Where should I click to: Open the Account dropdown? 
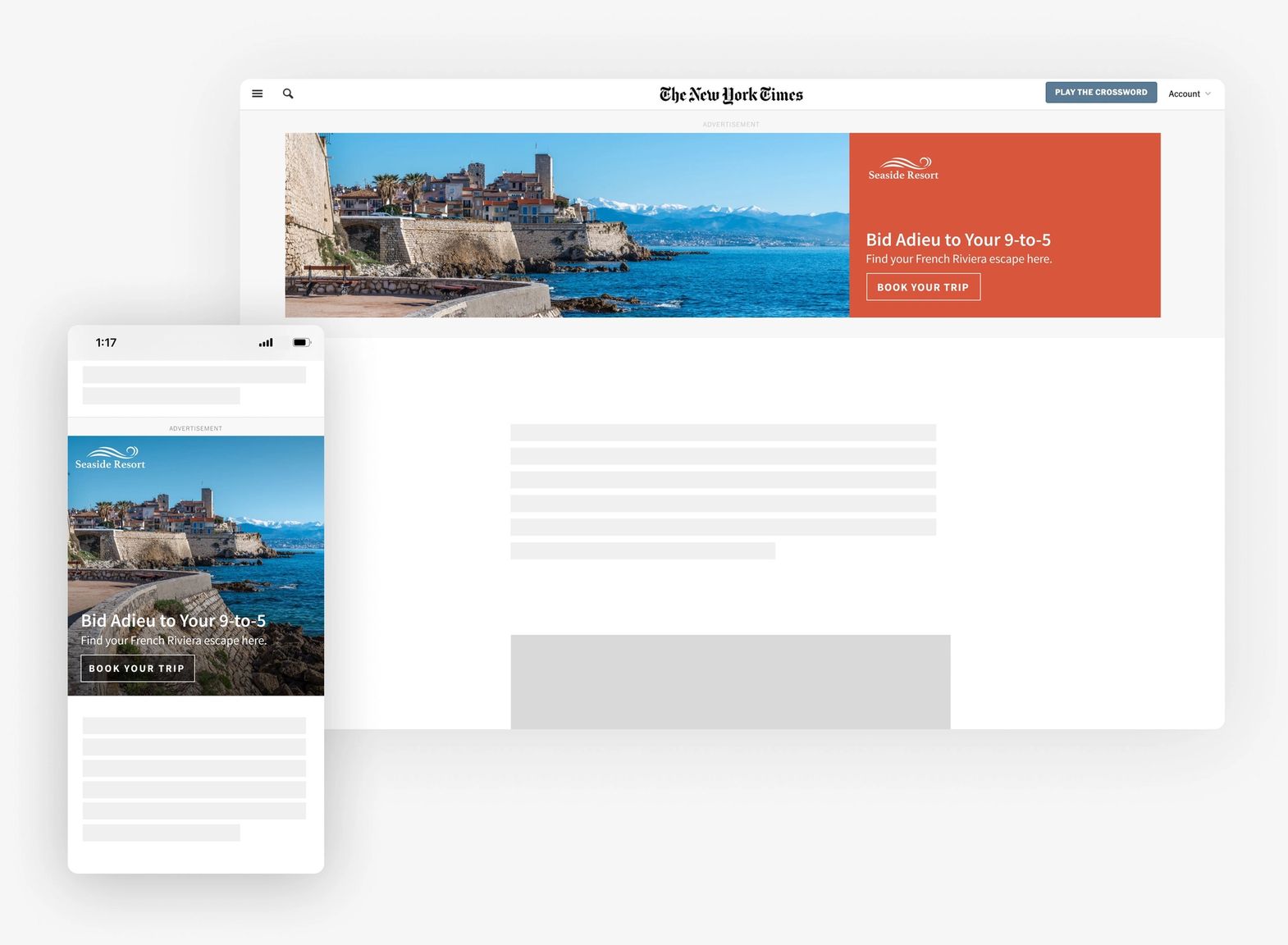pyautogui.click(x=1190, y=94)
